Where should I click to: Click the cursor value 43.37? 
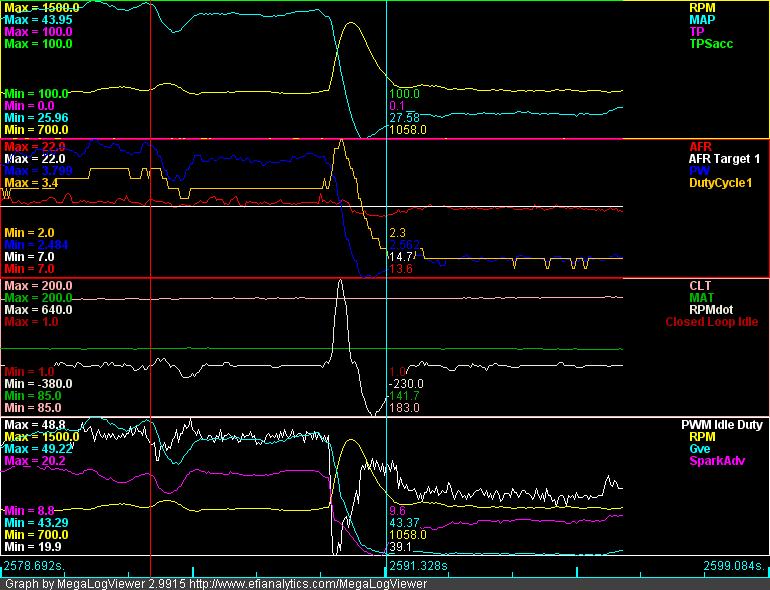click(x=404, y=523)
